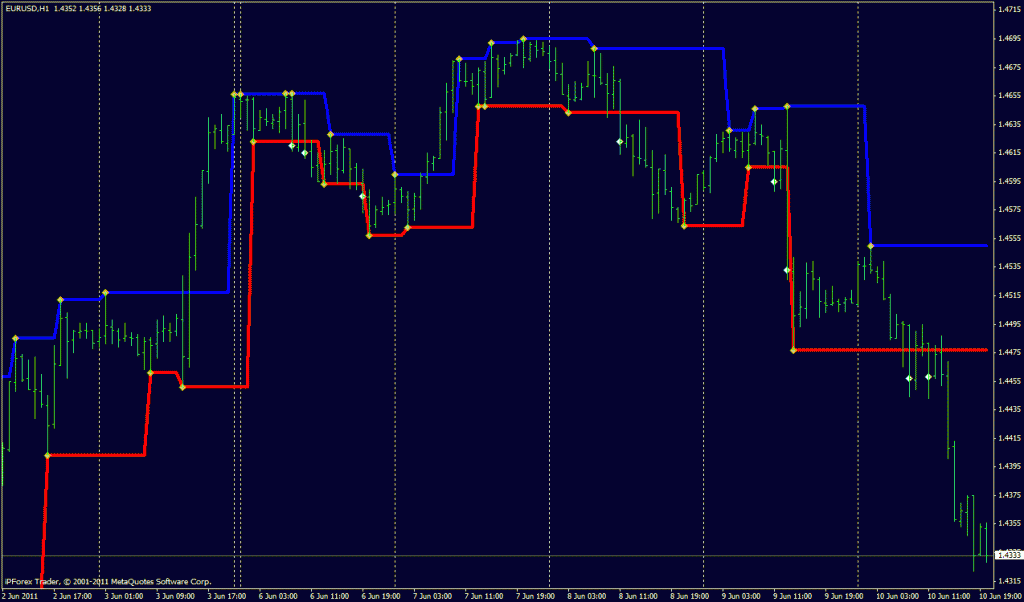Click the red line's final flat segment at right
1024x602 pixels.
(890, 350)
